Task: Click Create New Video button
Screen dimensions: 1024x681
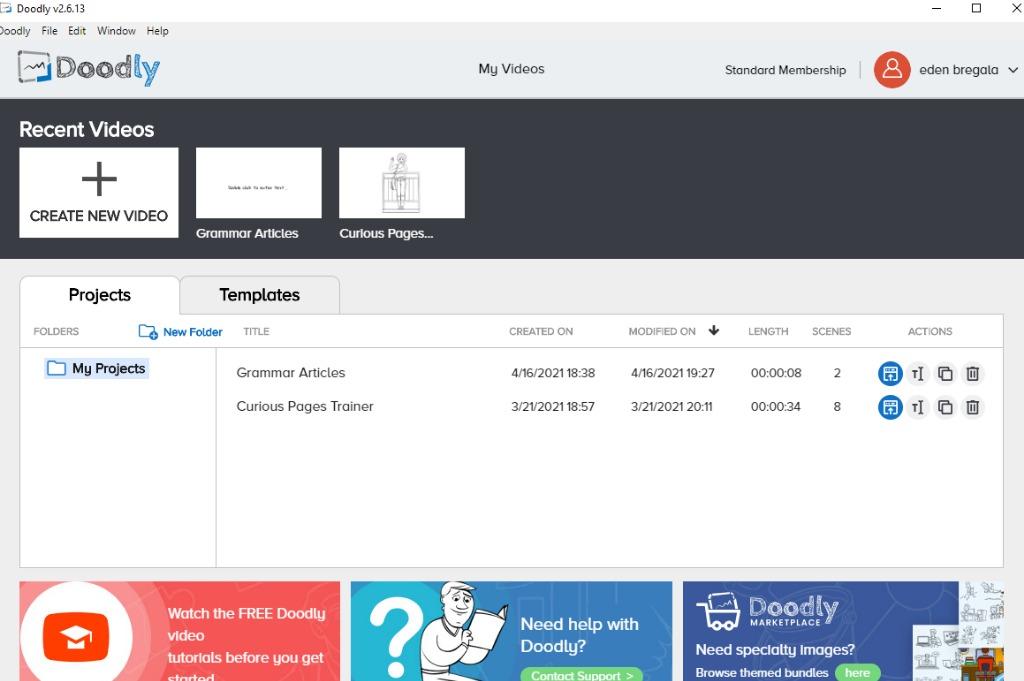Action: pyautogui.click(x=99, y=193)
